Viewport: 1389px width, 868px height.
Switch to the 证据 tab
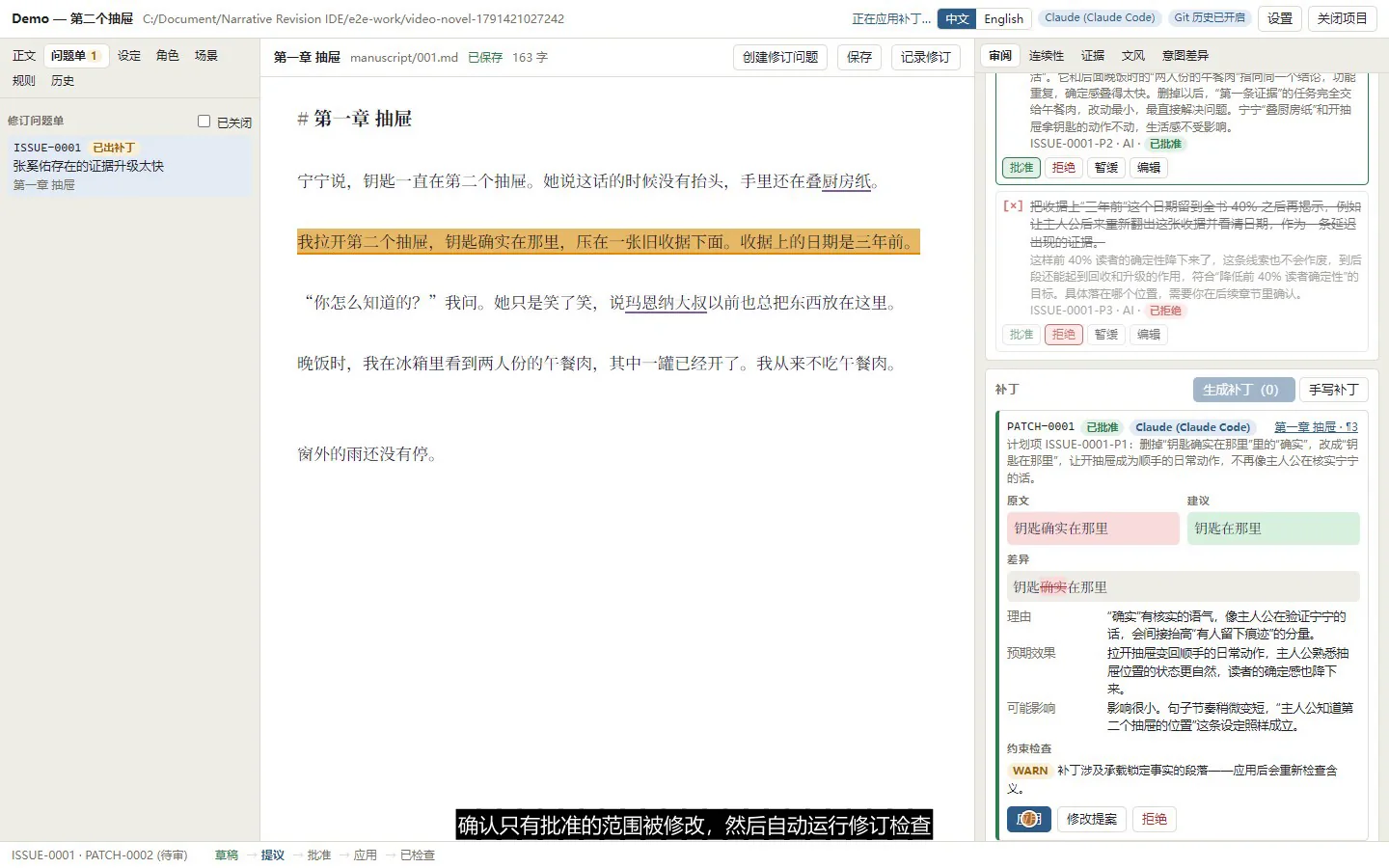pos(1093,56)
